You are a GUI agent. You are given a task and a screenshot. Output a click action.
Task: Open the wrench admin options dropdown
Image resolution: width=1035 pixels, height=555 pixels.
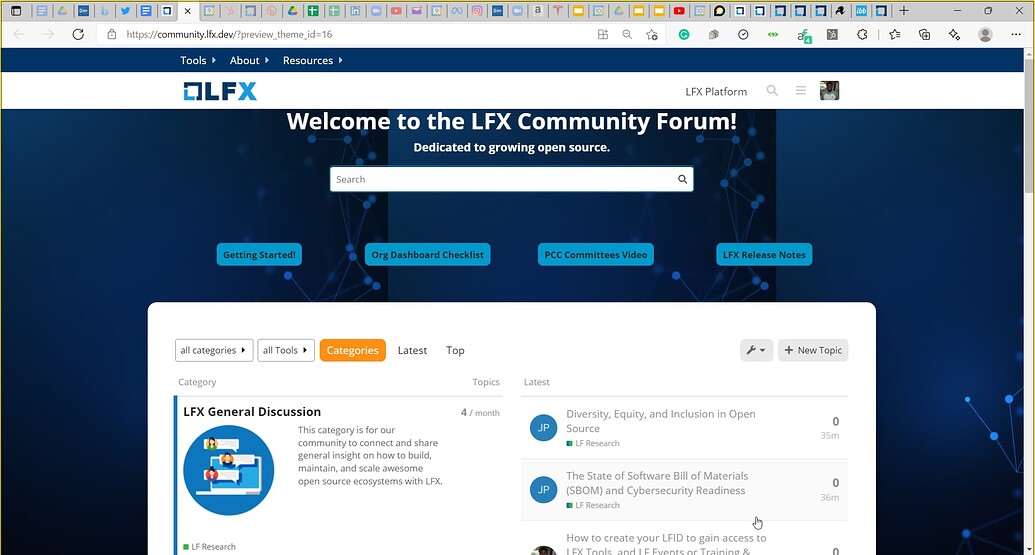point(756,350)
